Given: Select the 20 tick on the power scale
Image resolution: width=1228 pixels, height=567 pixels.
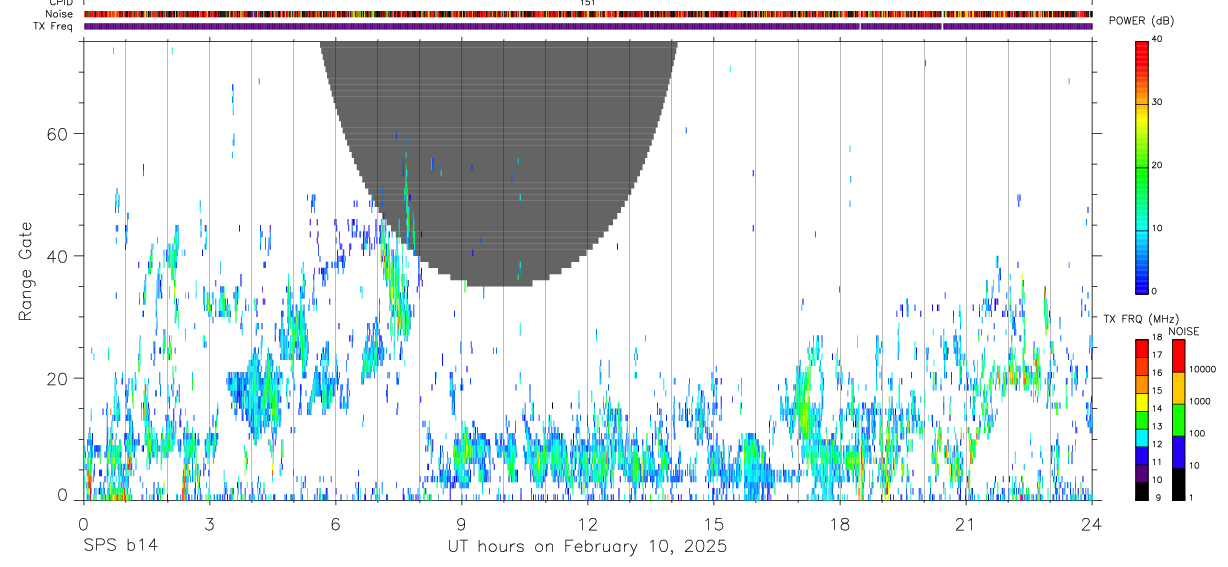Looking at the screenshot, I should coord(1159,165).
